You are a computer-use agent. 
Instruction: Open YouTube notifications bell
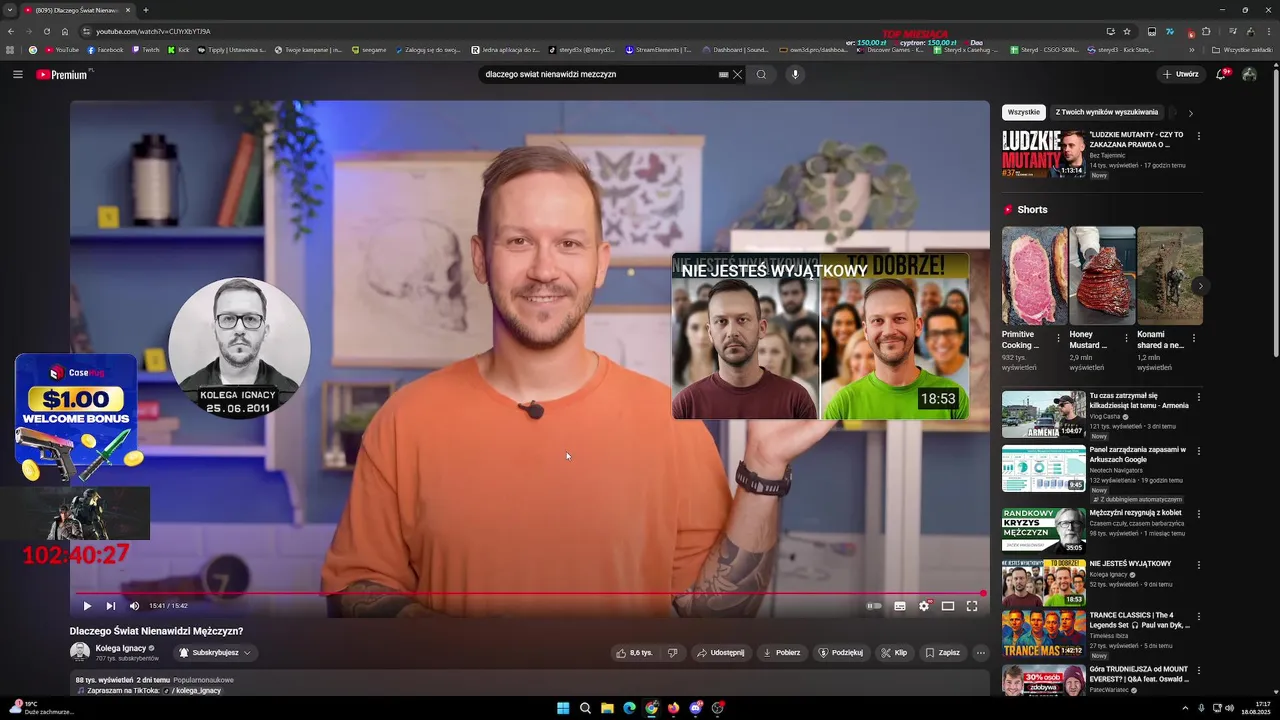(x=1222, y=74)
